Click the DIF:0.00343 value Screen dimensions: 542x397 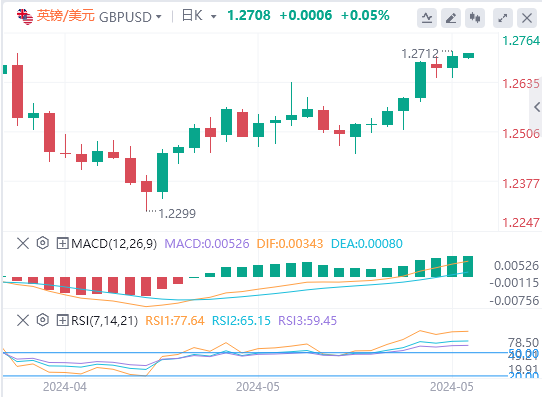coord(290,244)
